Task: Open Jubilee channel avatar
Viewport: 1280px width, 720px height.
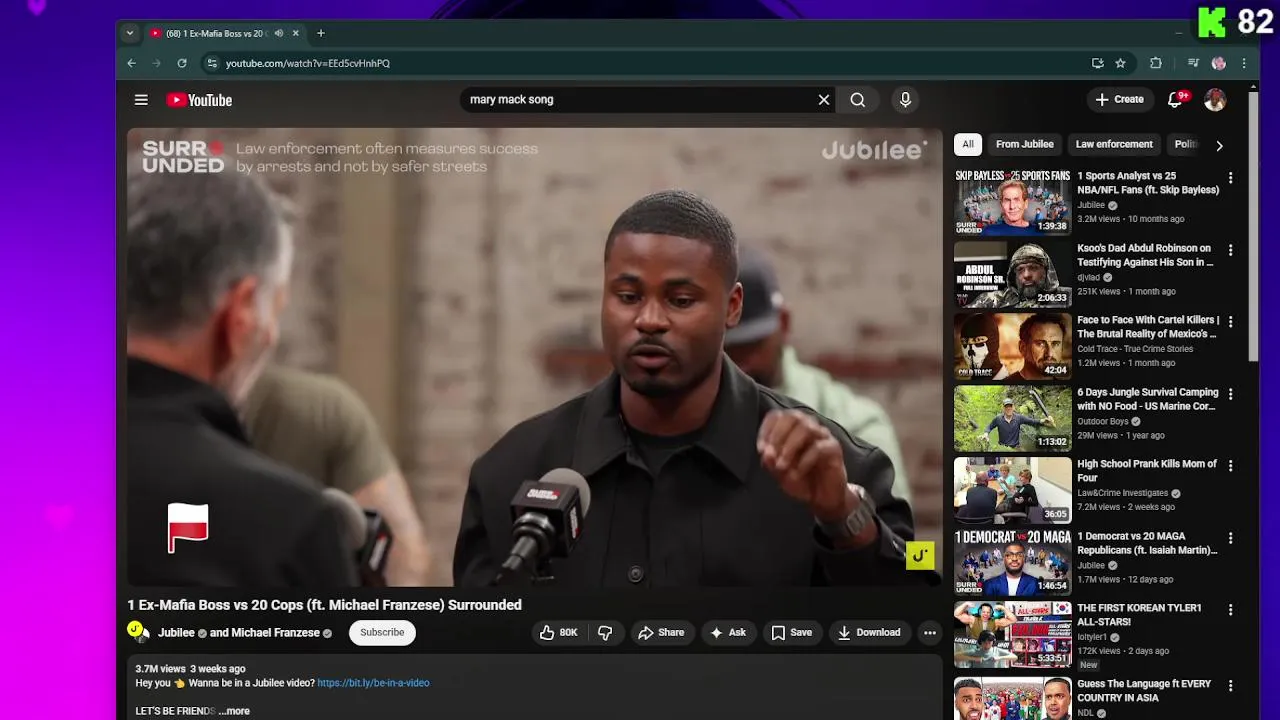Action: 138,632
